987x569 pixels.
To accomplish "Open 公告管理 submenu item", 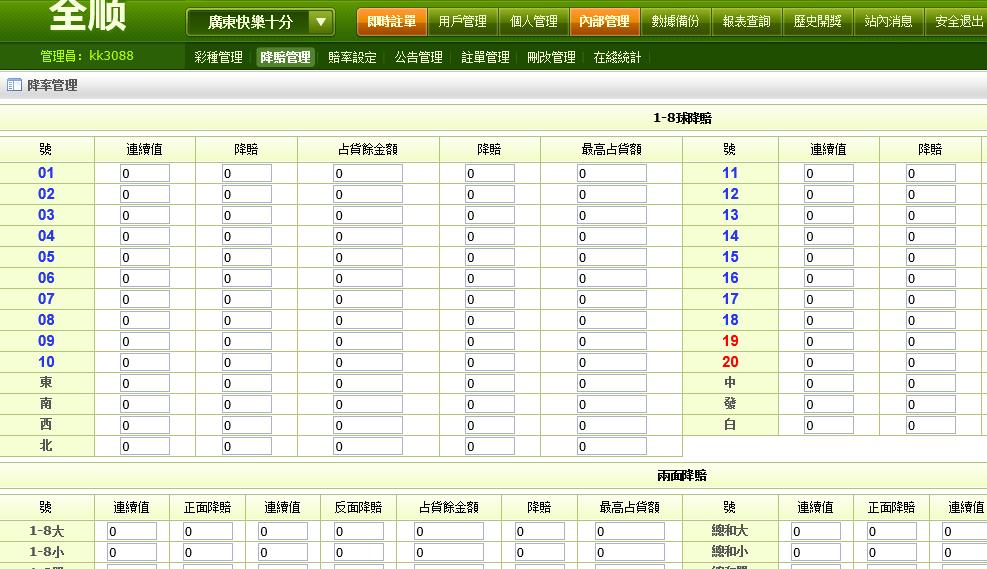I will pyautogui.click(x=418, y=58).
